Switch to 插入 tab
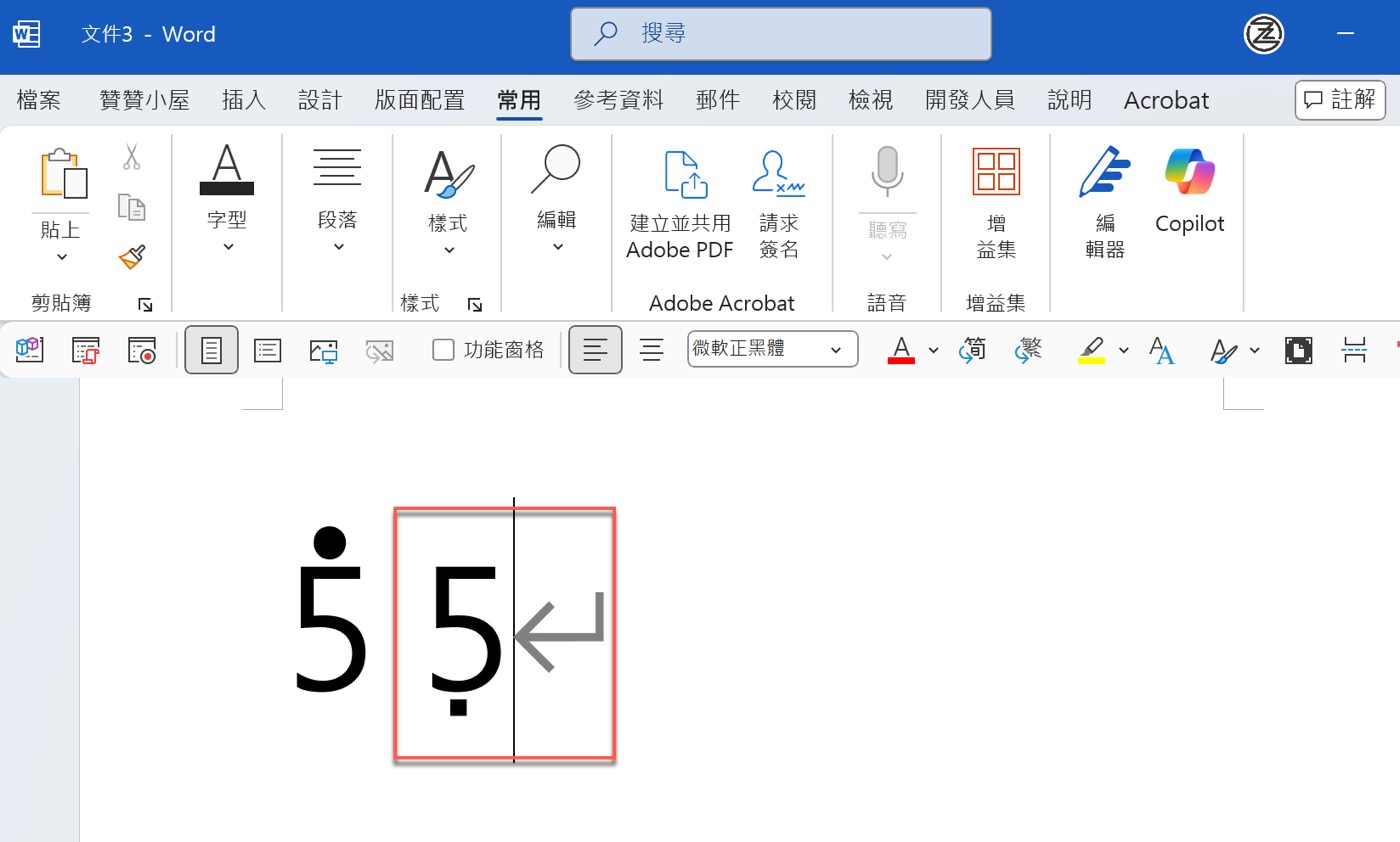Screen dimensions: 1400x842 [x=244, y=100]
